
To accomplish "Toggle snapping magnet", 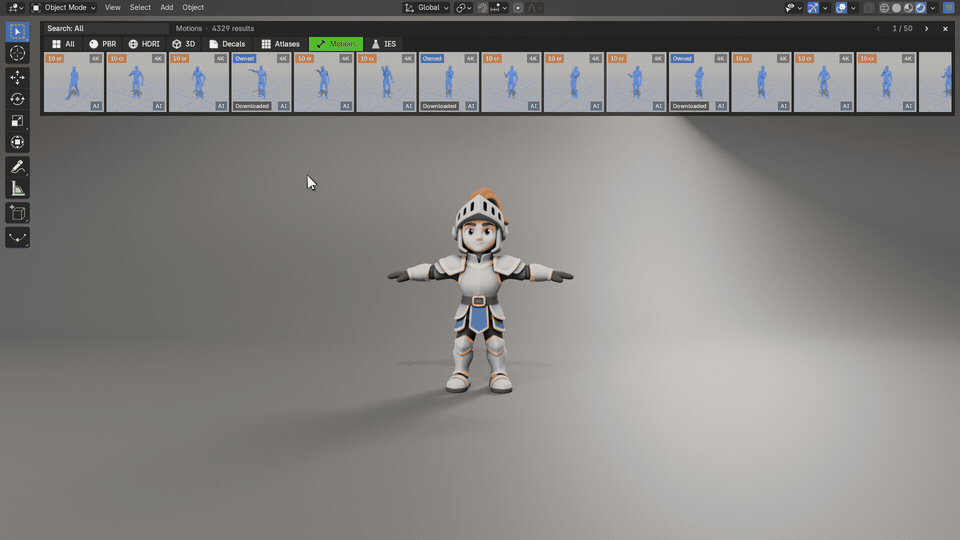I will click(x=482, y=7).
